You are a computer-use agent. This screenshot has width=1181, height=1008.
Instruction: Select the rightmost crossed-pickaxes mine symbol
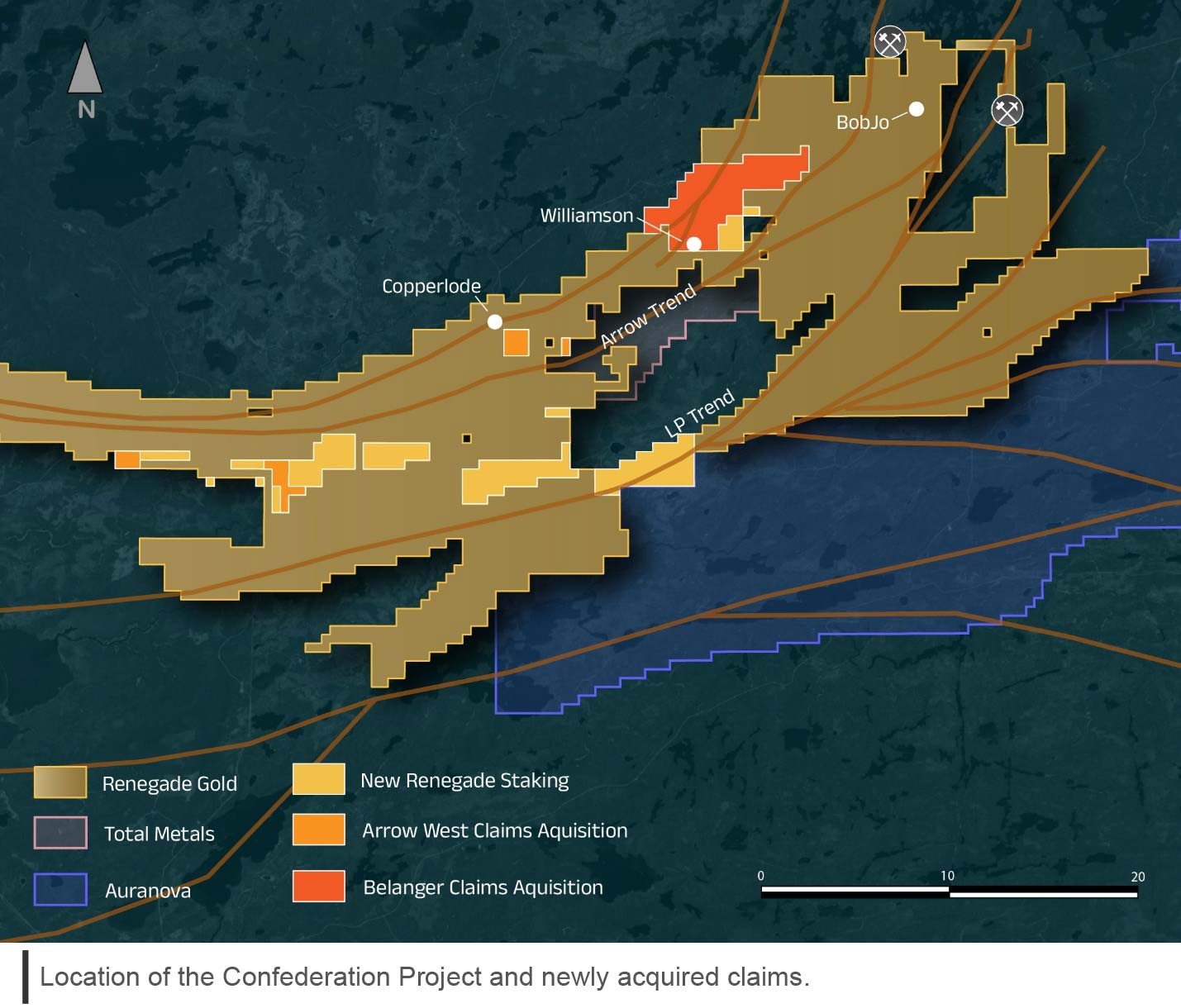(1006, 111)
